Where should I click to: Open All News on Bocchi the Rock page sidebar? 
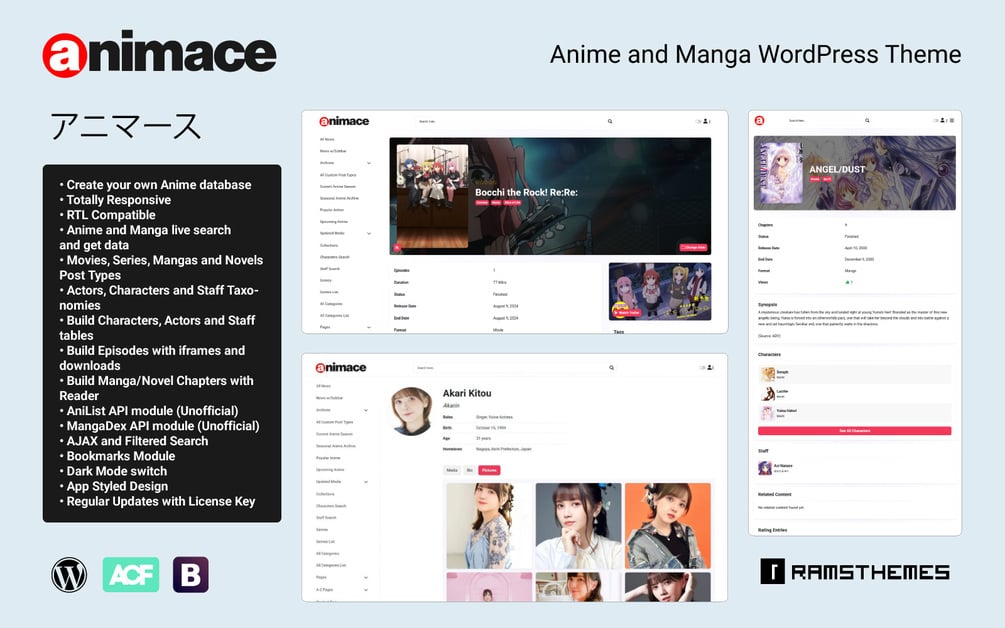point(327,139)
